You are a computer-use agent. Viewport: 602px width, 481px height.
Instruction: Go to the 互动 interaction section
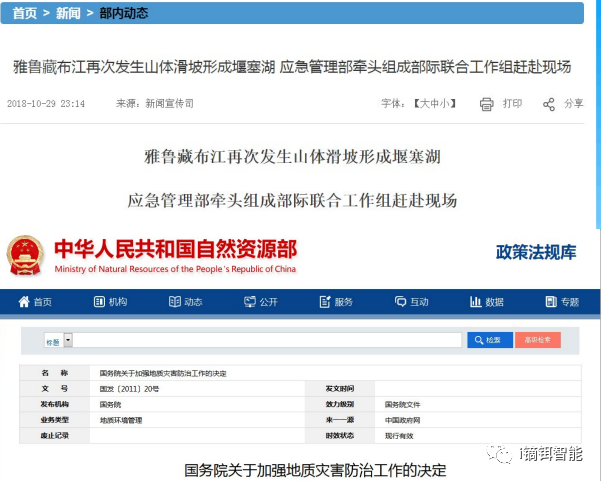click(x=401, y=302)
